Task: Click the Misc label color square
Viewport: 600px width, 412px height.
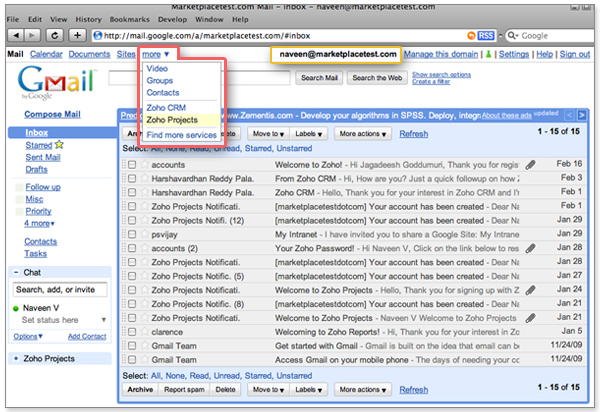Action: [19, 199]
